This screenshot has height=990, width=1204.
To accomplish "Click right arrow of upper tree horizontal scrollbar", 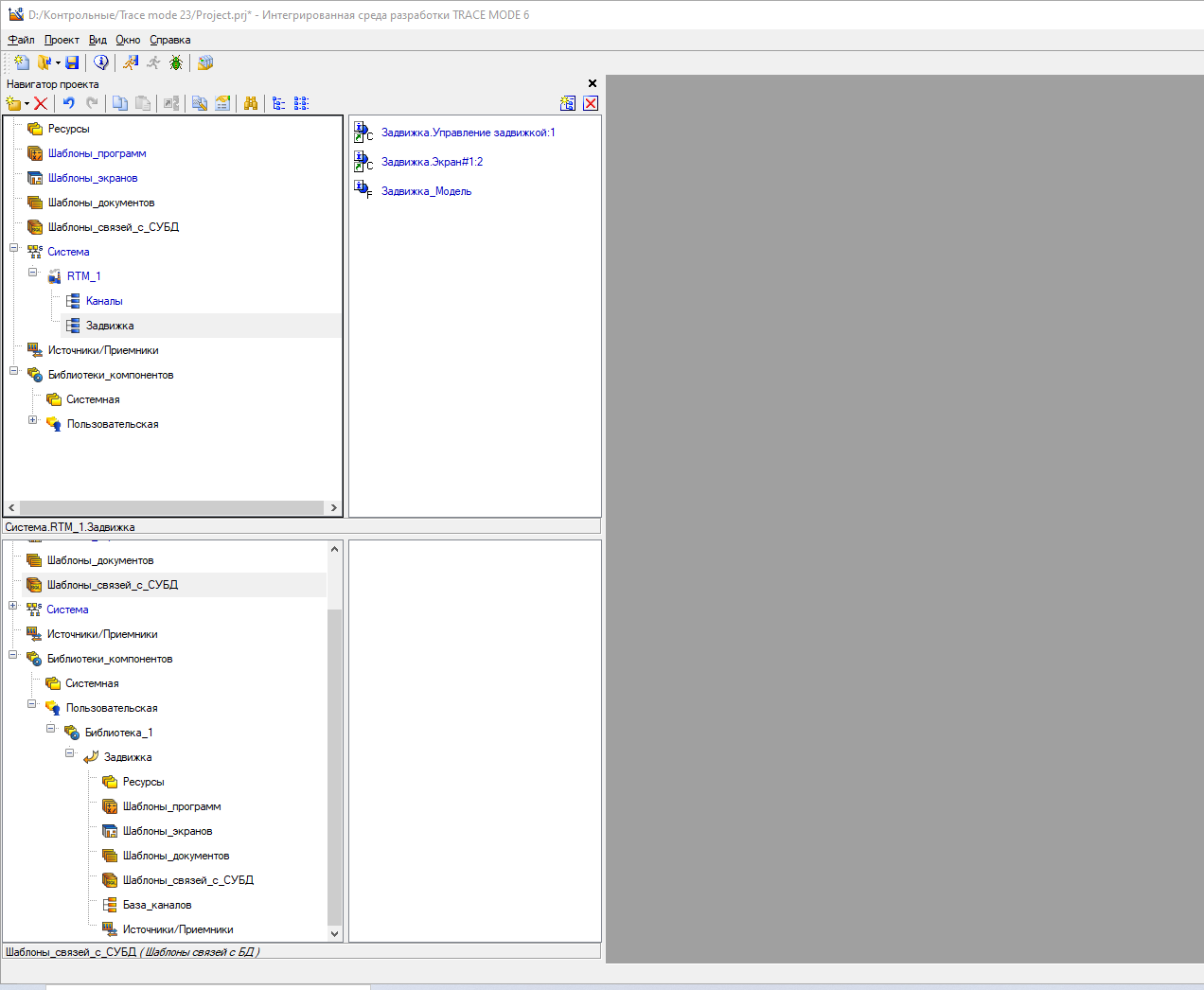I will click(333, 508).
